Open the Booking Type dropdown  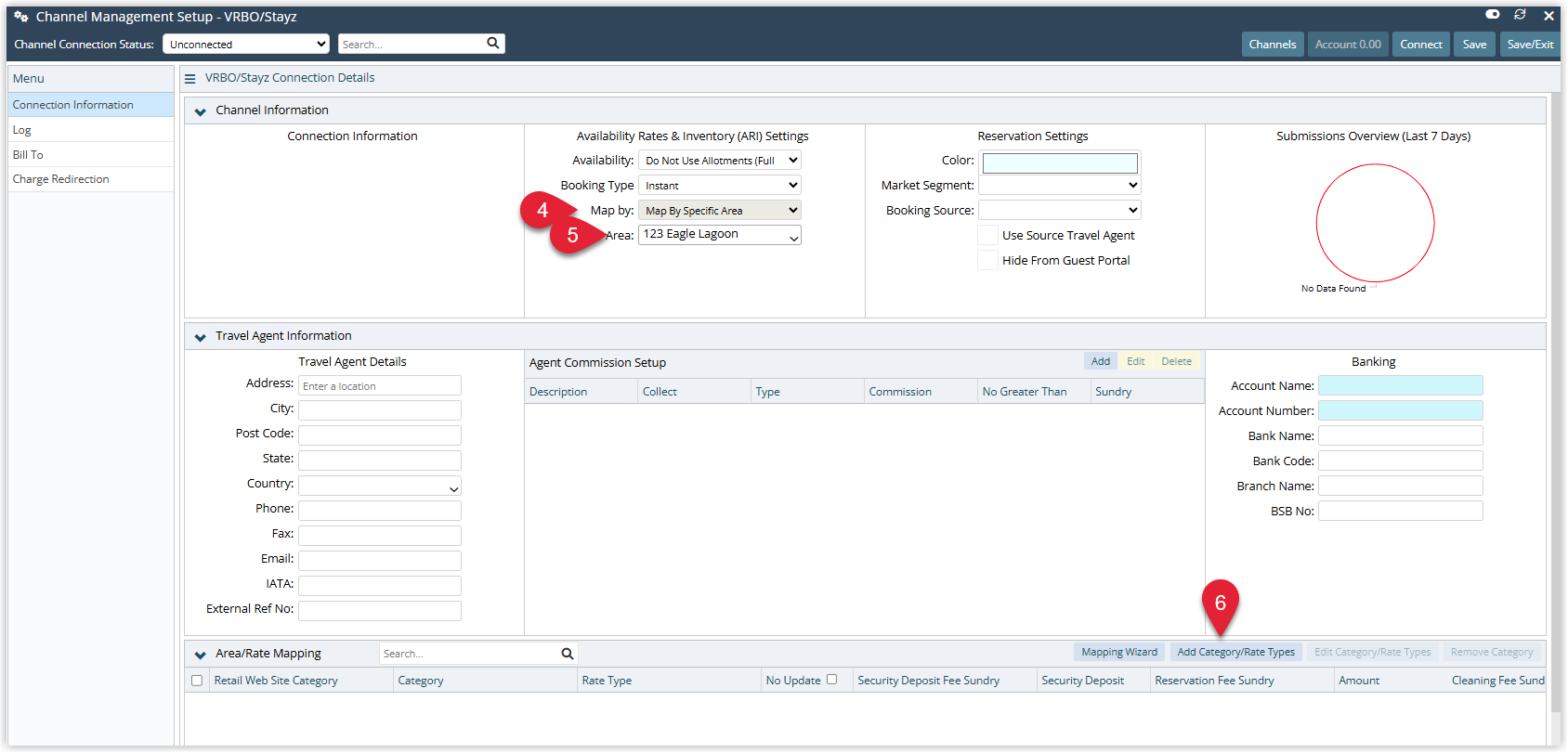[x=720, y=186]
